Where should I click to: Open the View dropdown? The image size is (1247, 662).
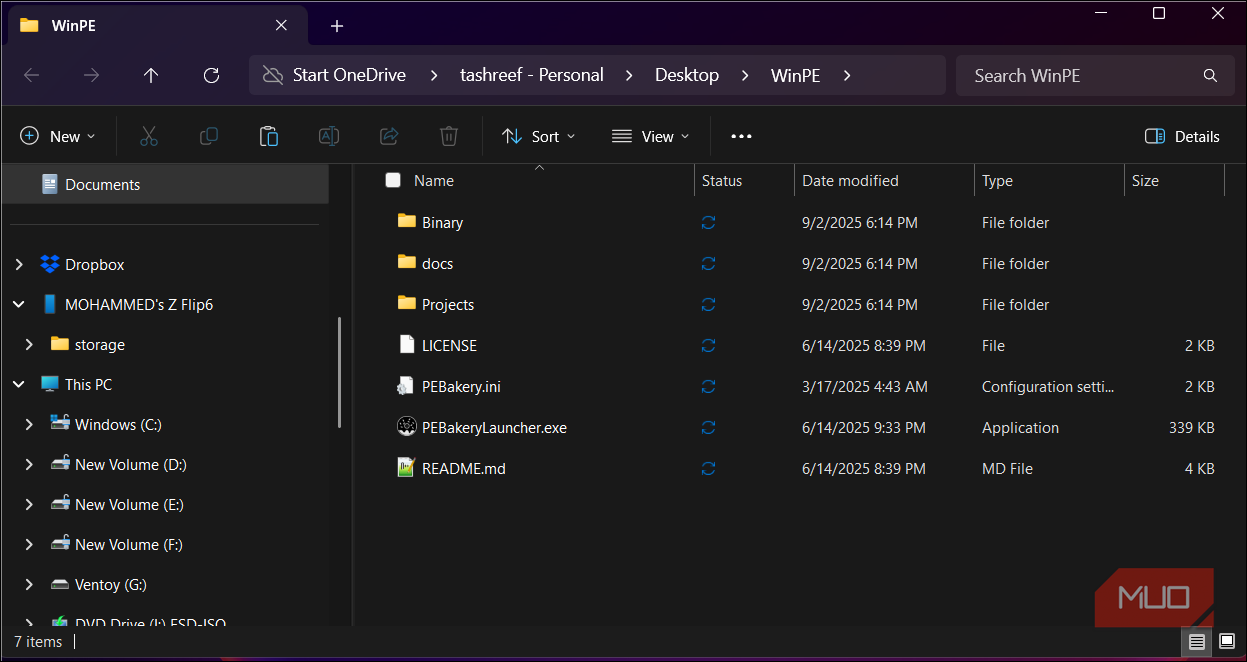[x=651, y=136]
